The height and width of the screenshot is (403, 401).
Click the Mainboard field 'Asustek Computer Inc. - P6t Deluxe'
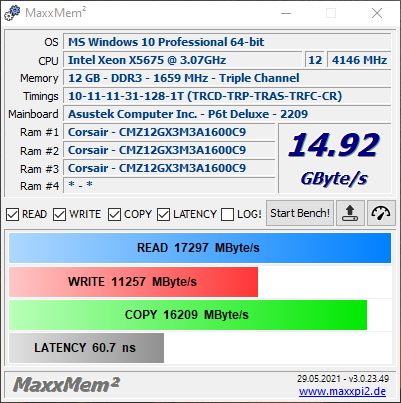pyautogui.click(x=227, y=114)
